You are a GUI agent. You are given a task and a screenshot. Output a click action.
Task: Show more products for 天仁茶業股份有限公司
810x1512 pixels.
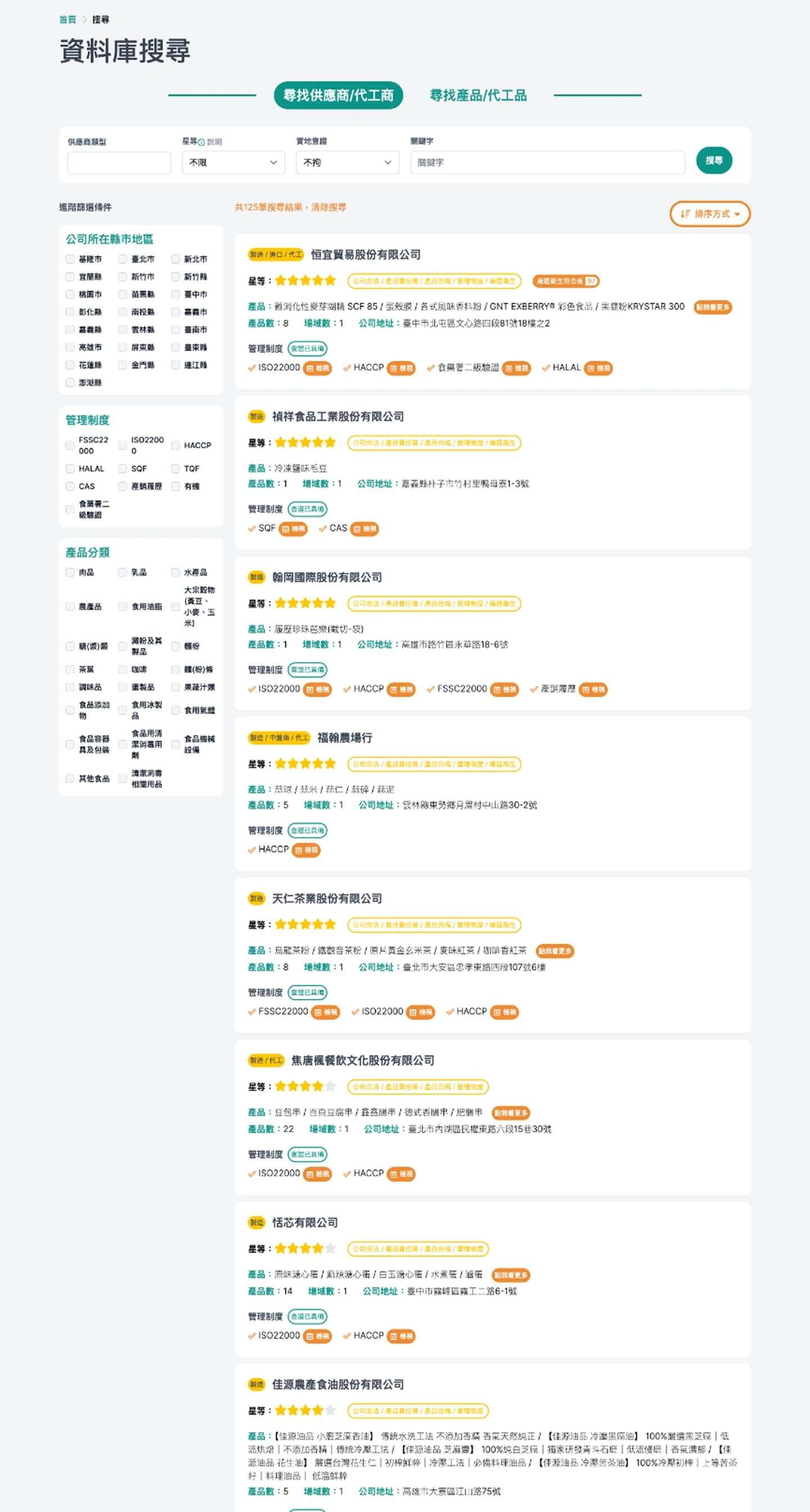click(x=555, y=951)
